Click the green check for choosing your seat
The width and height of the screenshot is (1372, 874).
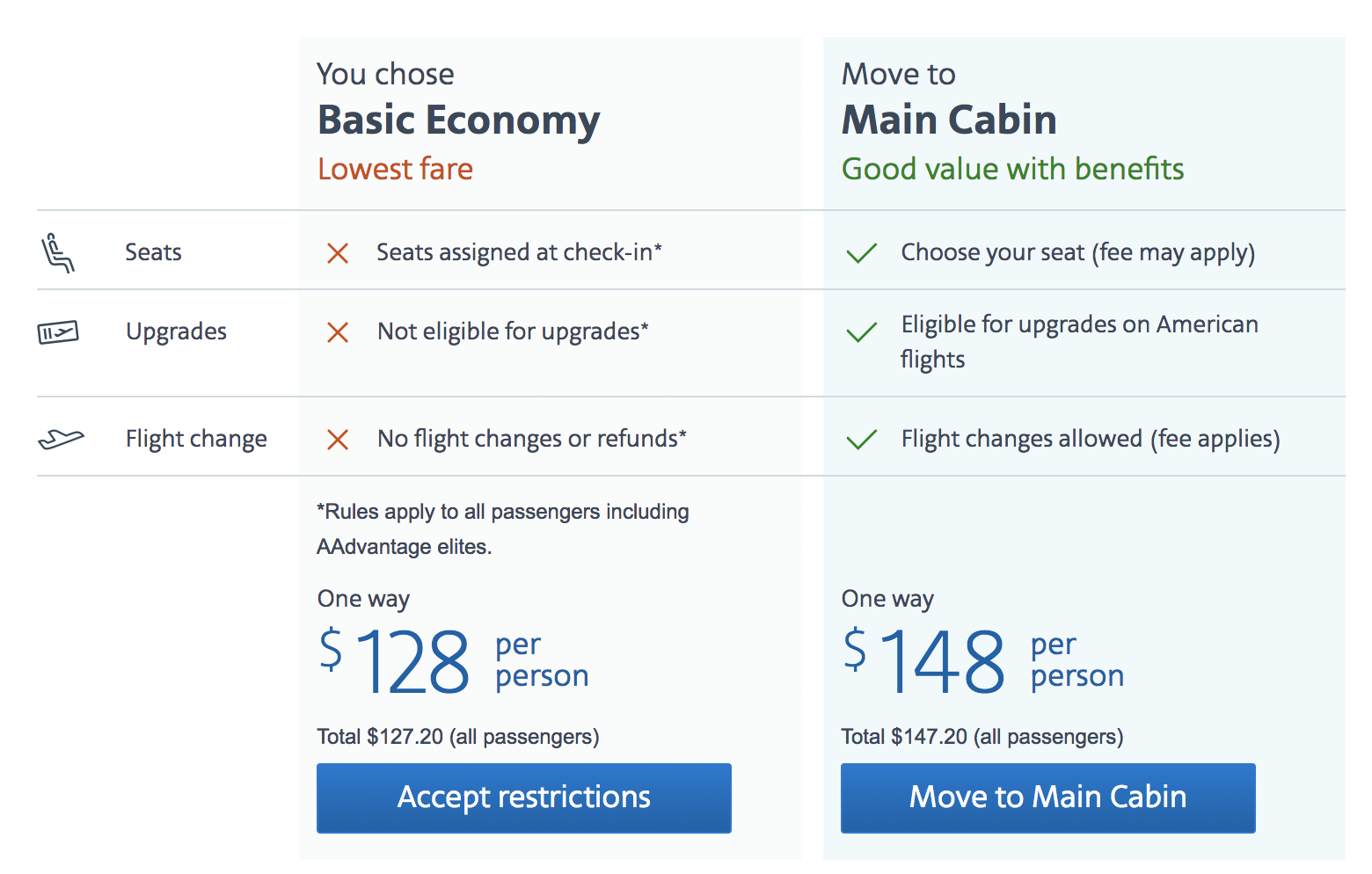pos(862,252)
